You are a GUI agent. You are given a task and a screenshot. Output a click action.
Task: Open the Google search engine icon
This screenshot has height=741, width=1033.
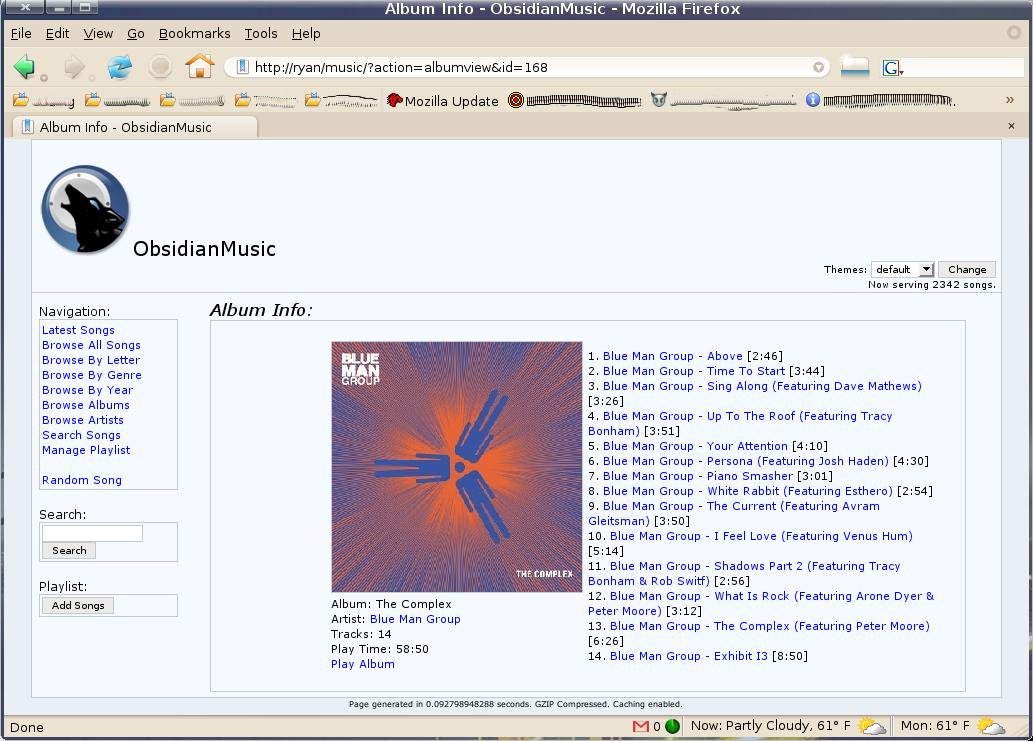pyautogui.click(x=892, y=67)
